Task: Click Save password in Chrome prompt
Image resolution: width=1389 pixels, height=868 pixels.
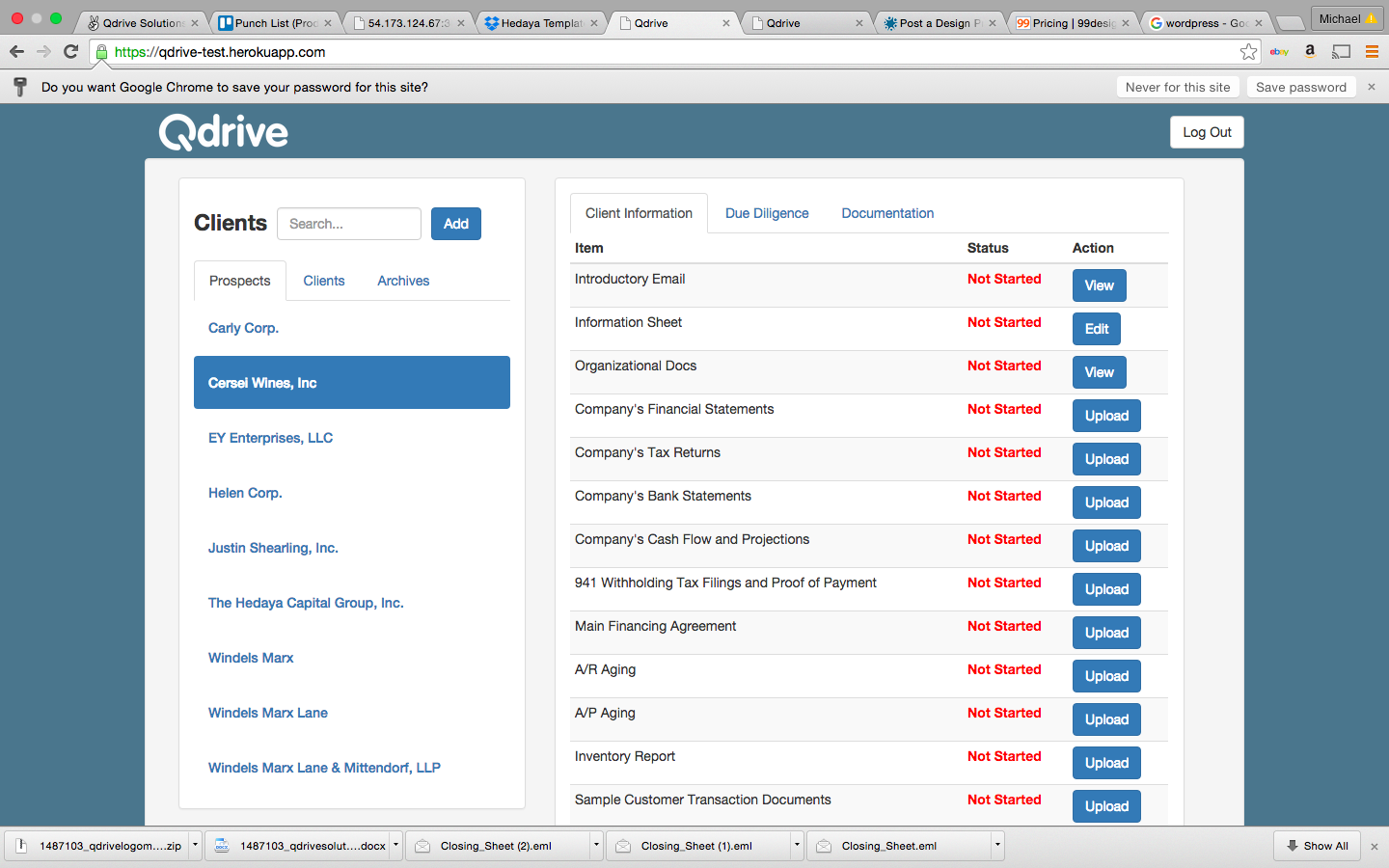Action: pos(1300,87)
